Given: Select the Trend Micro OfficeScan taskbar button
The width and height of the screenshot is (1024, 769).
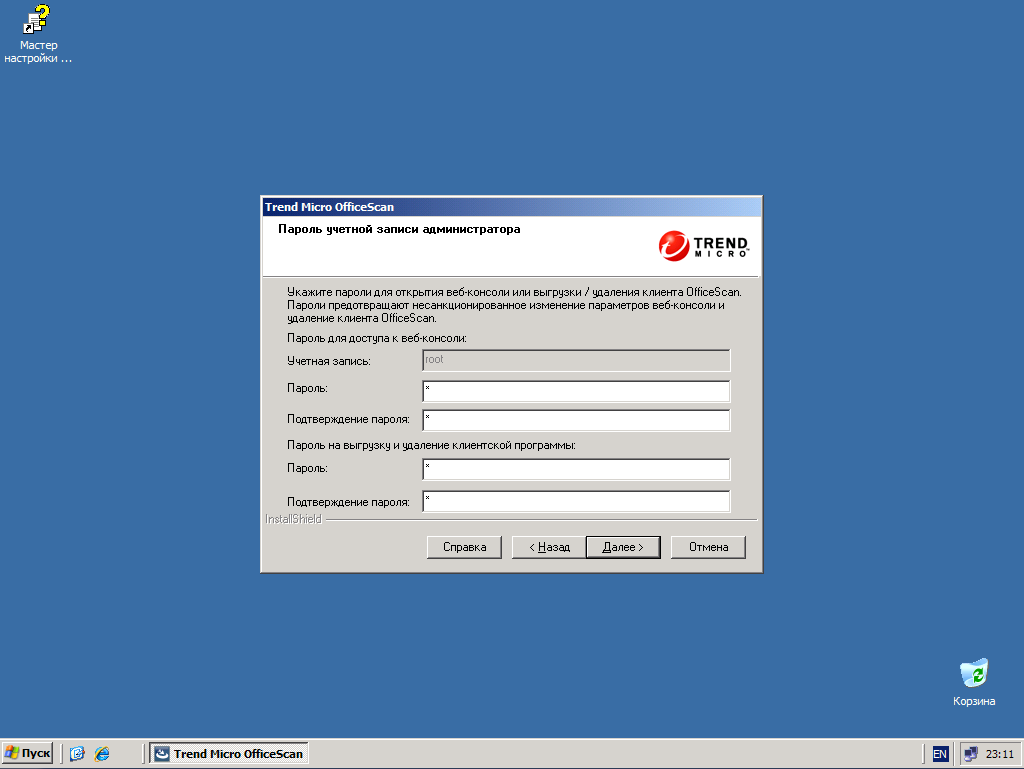Looking at the screenshot, I should click(x=229, y=753).
